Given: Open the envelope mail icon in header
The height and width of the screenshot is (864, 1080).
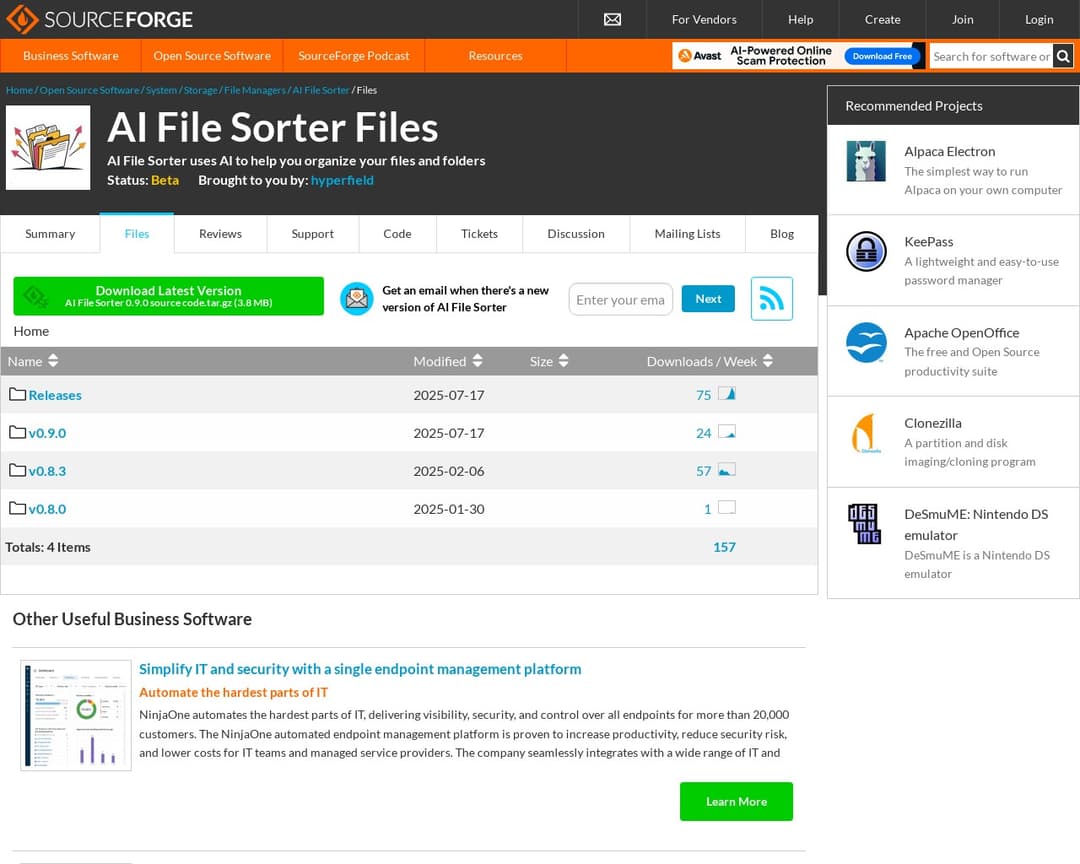Looking at the screenshot, I should [x=612, y=19].
